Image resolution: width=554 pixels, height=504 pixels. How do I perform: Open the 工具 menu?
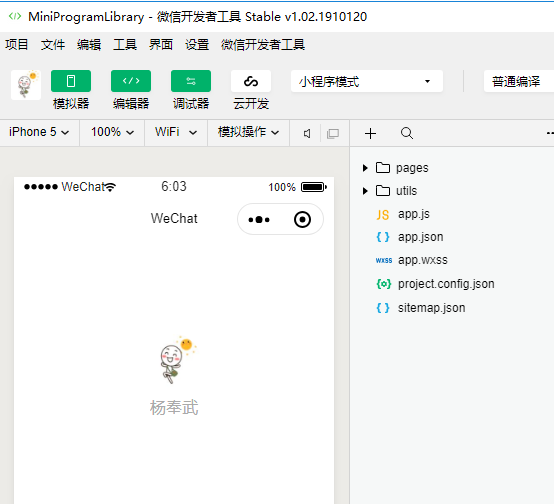(125, 45)
